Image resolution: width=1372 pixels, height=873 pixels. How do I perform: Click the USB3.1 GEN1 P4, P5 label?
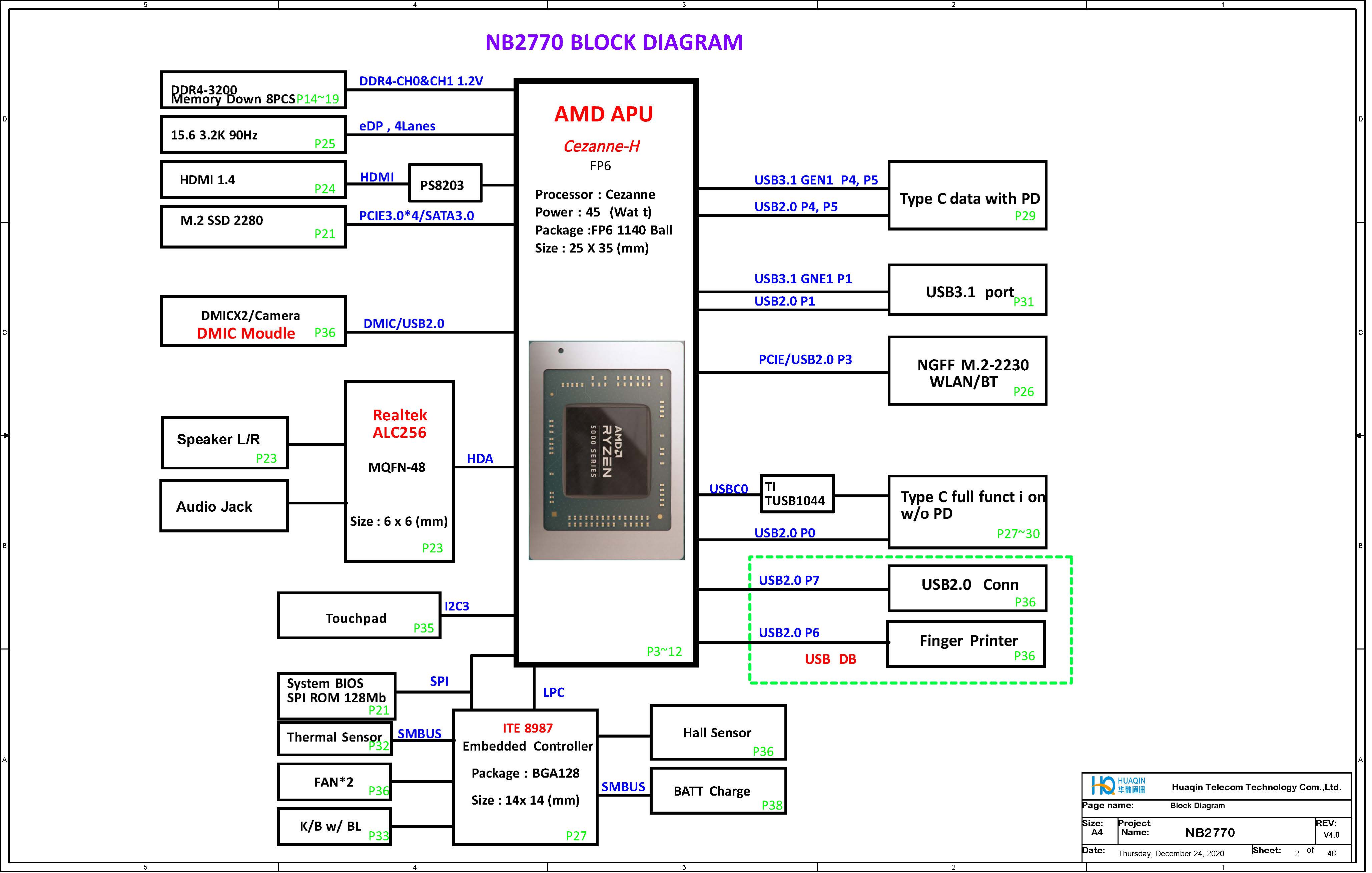(816, 180)
